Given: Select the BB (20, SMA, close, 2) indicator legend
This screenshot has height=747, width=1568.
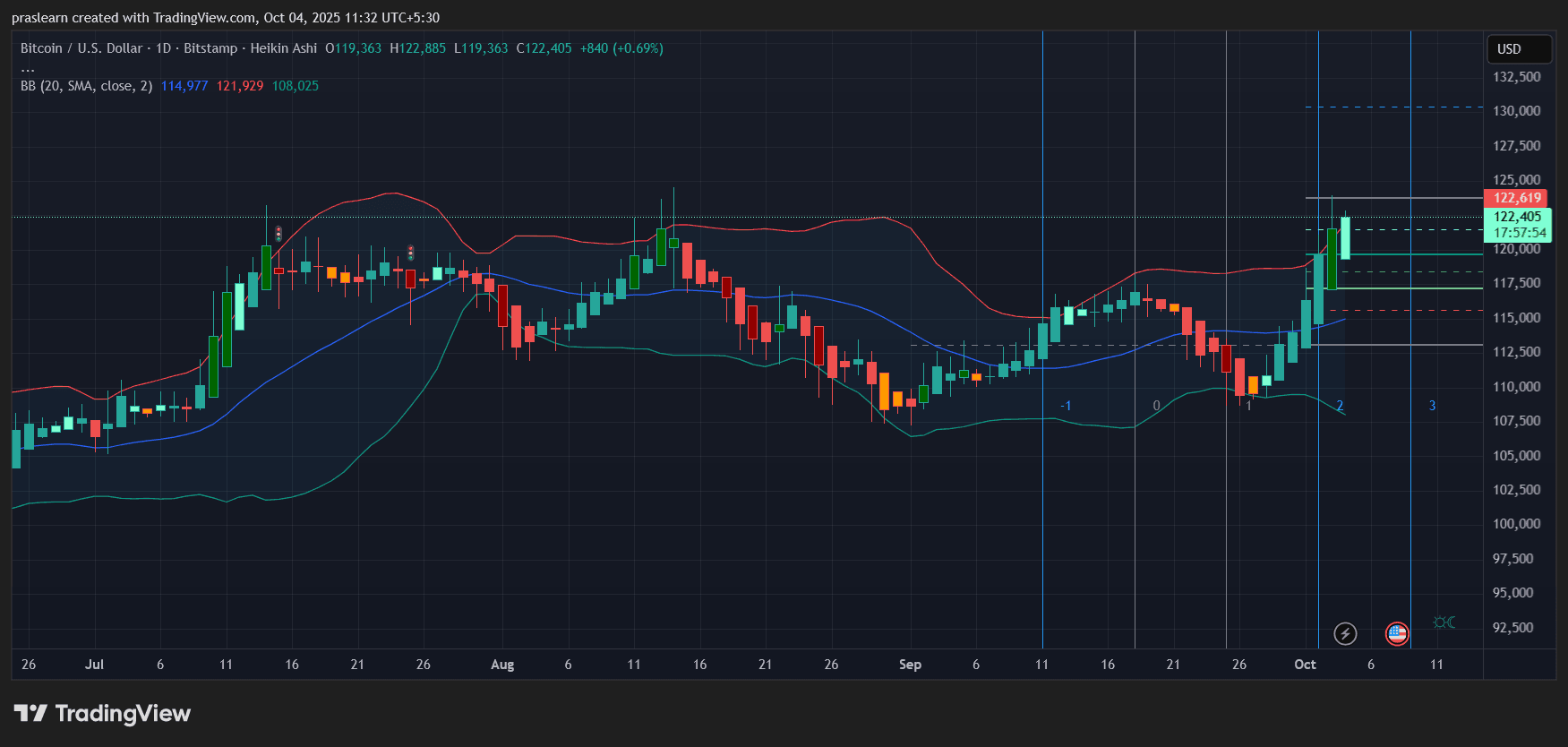Looking at the screenshot, I should tap(86, 86).
